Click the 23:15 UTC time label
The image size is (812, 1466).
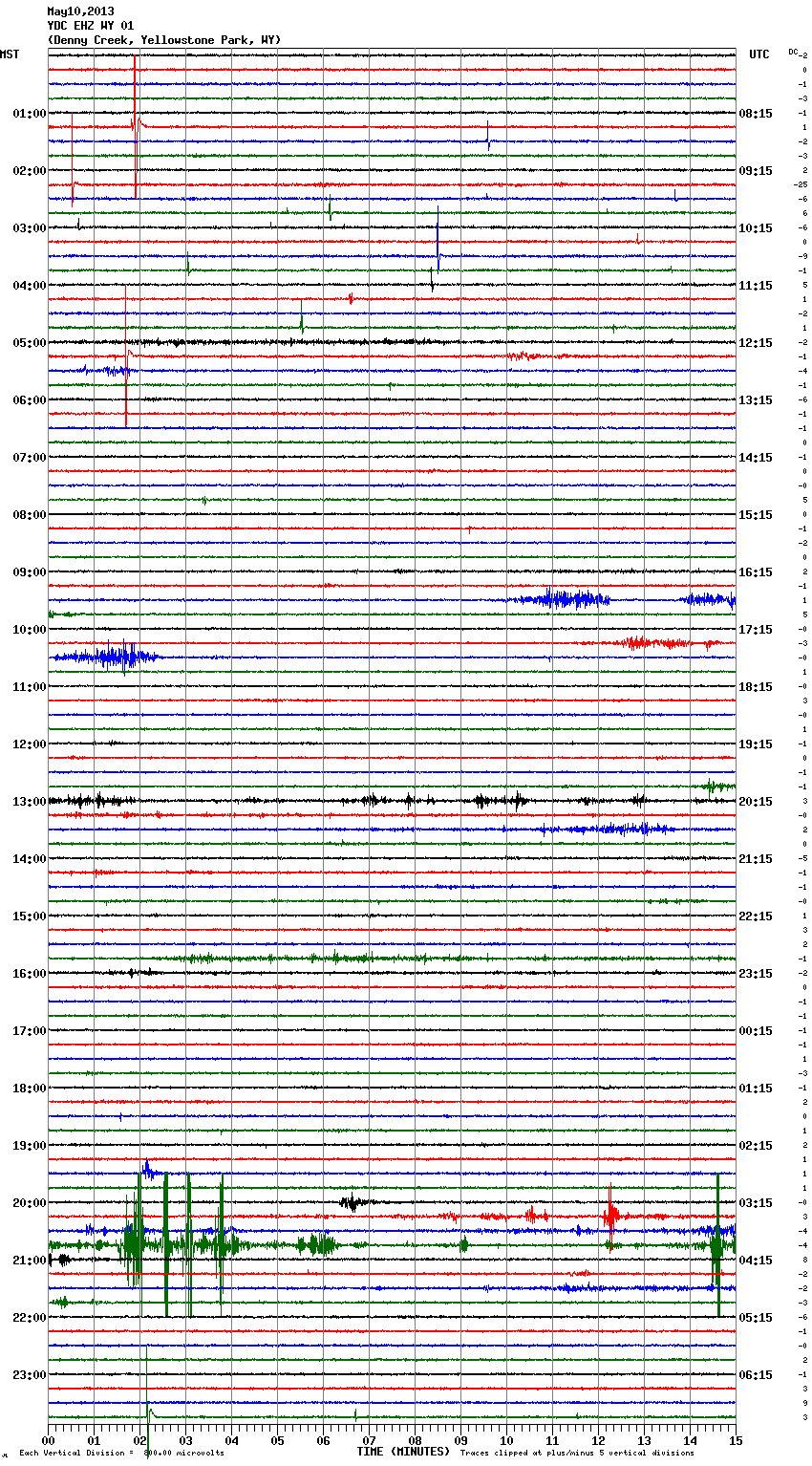(x=756, y=974)
